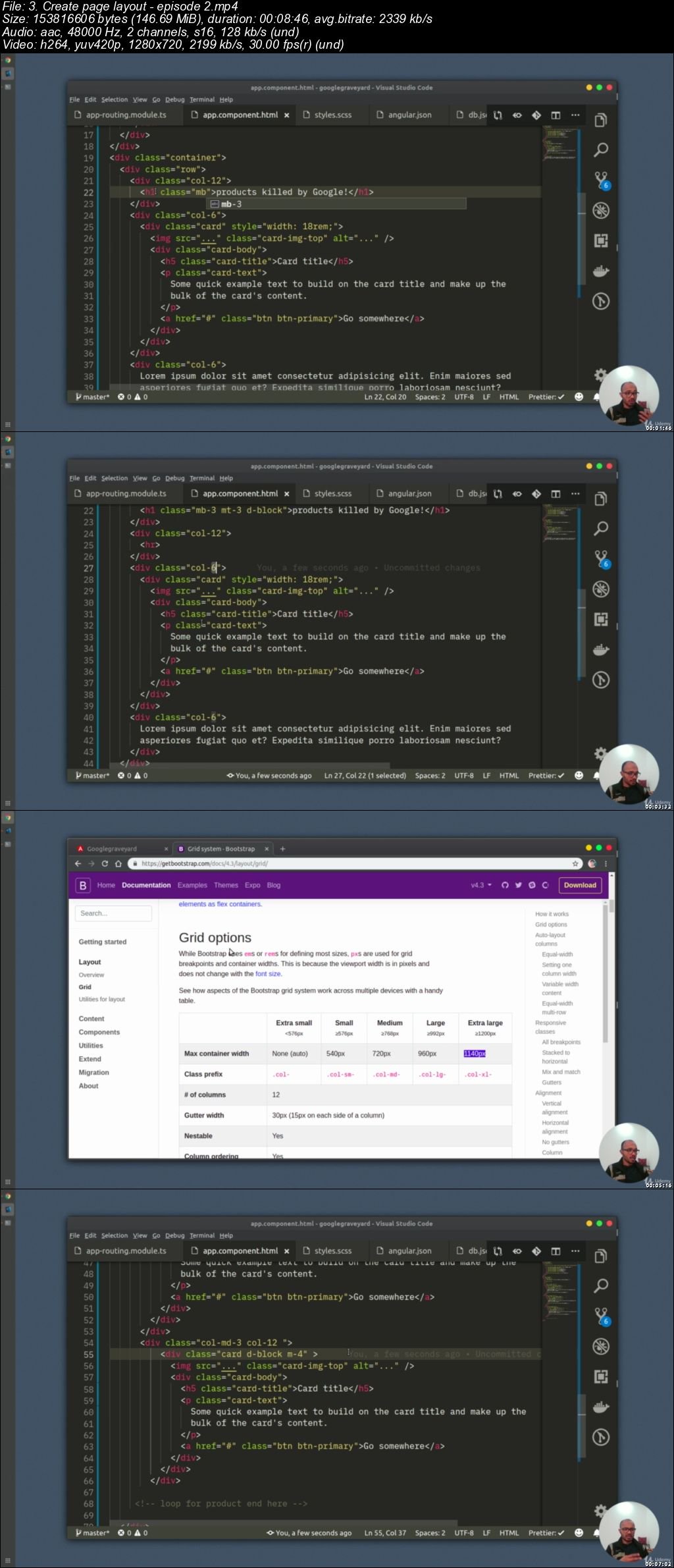
Task: Jump to 'Gutters' in the page contents
Action: (x=552, y=1083)
